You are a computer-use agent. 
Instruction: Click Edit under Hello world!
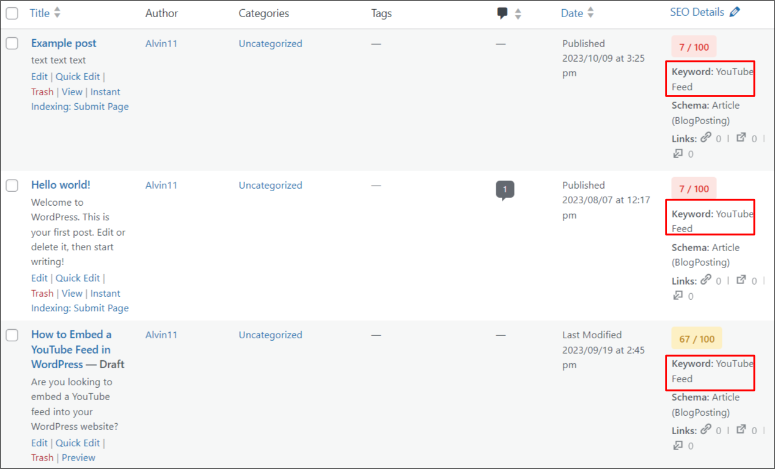(39, 278)
